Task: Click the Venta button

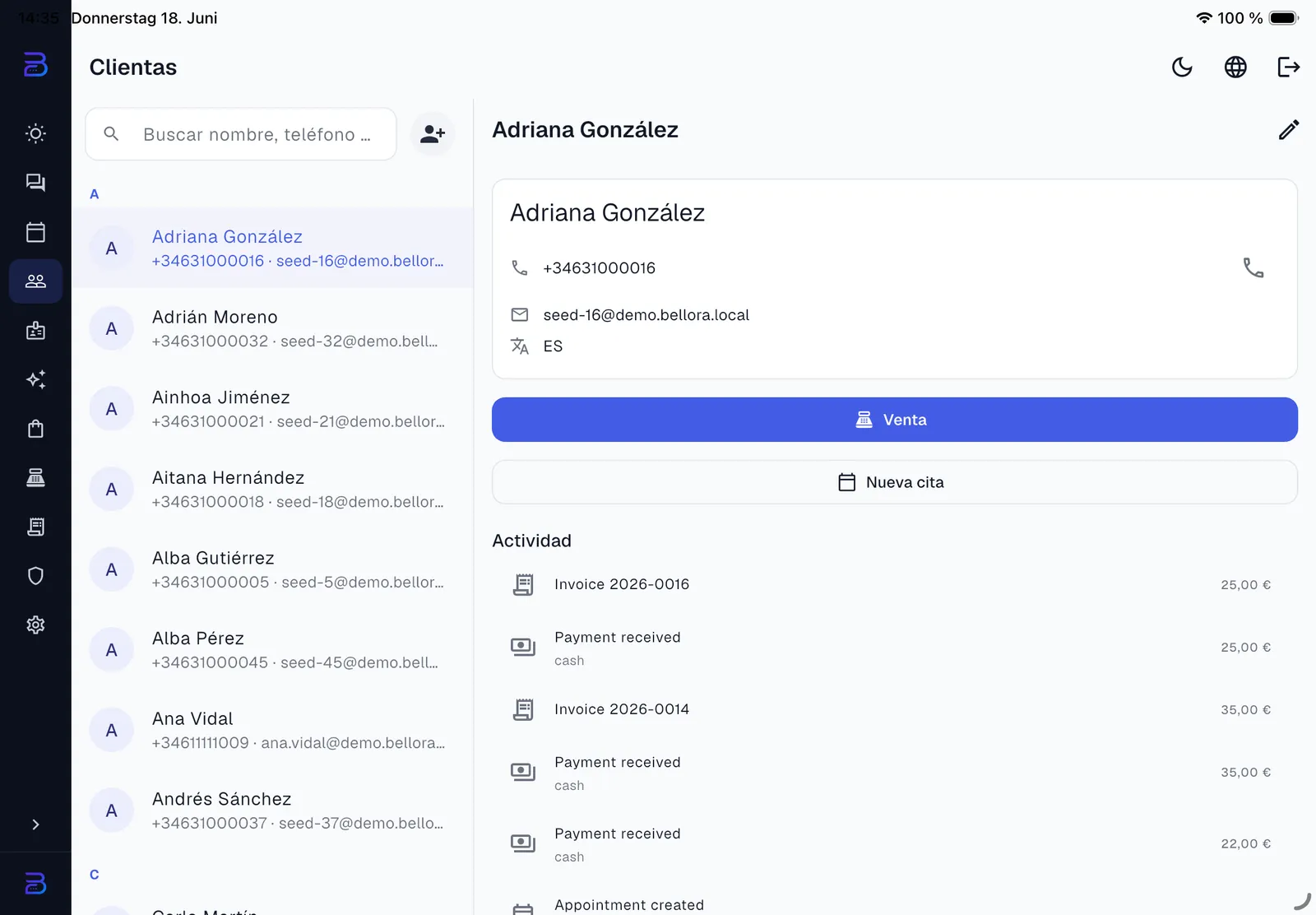Action: 895,420
